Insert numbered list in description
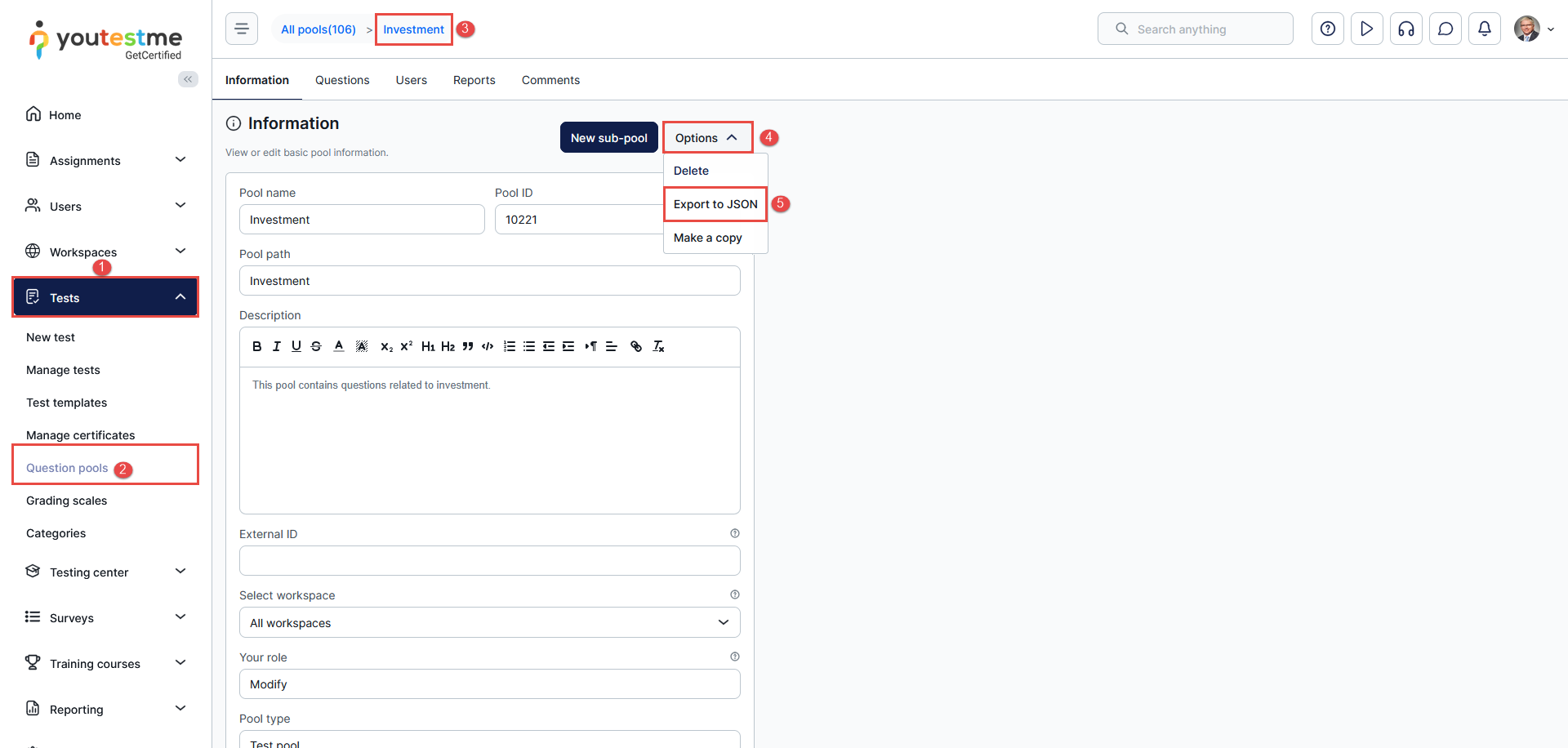1568x748 pixels. tap(510, 346)
